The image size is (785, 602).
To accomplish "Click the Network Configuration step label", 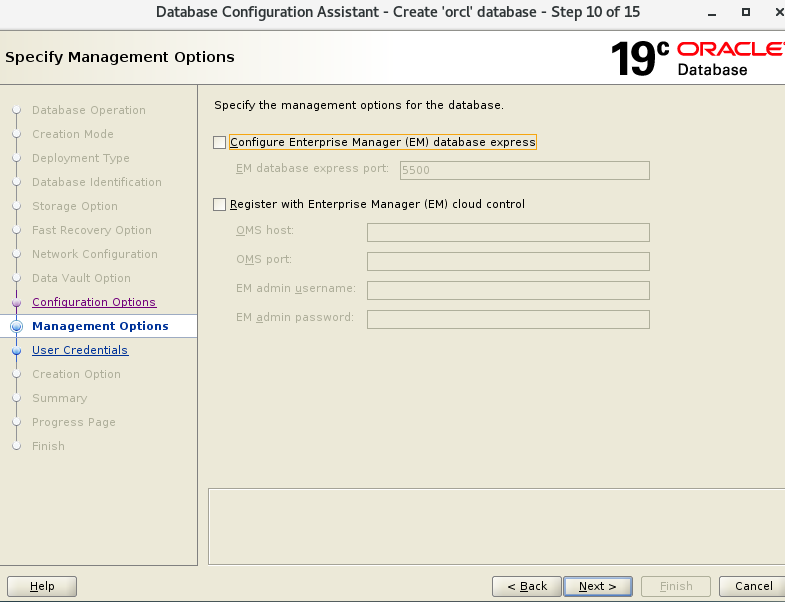I will coord(95,254).
